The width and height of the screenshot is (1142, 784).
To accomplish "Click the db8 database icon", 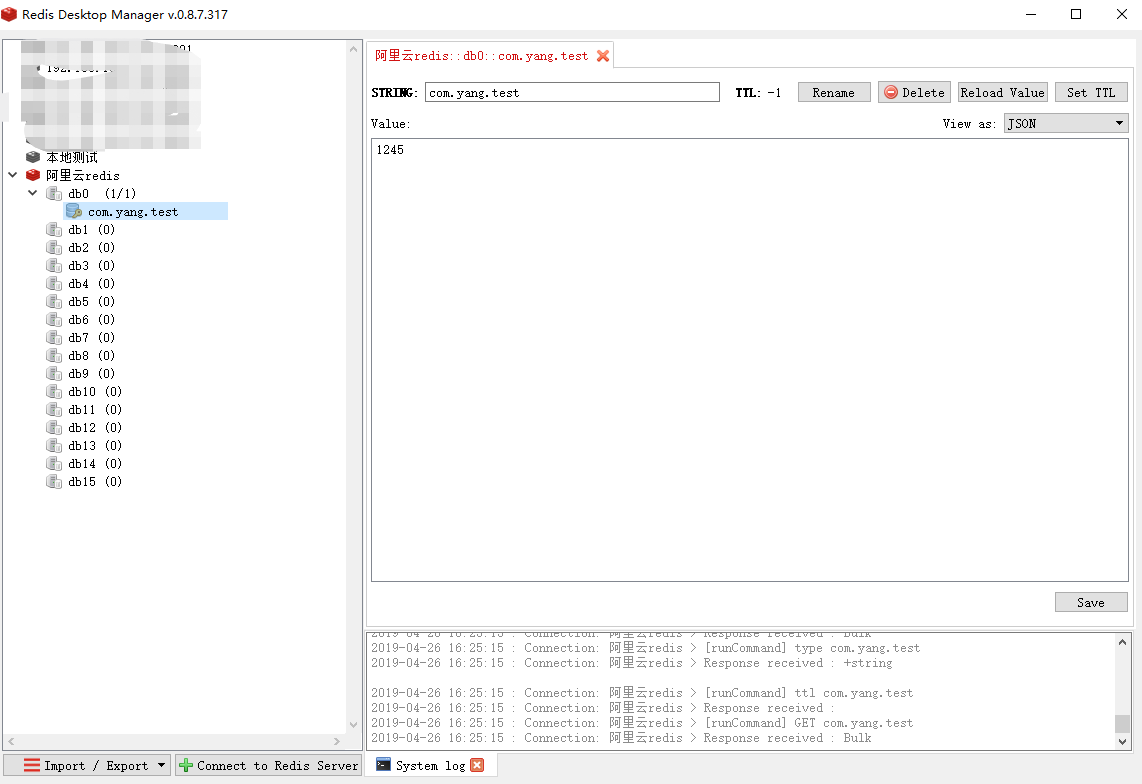I will (x=54, y=356).
